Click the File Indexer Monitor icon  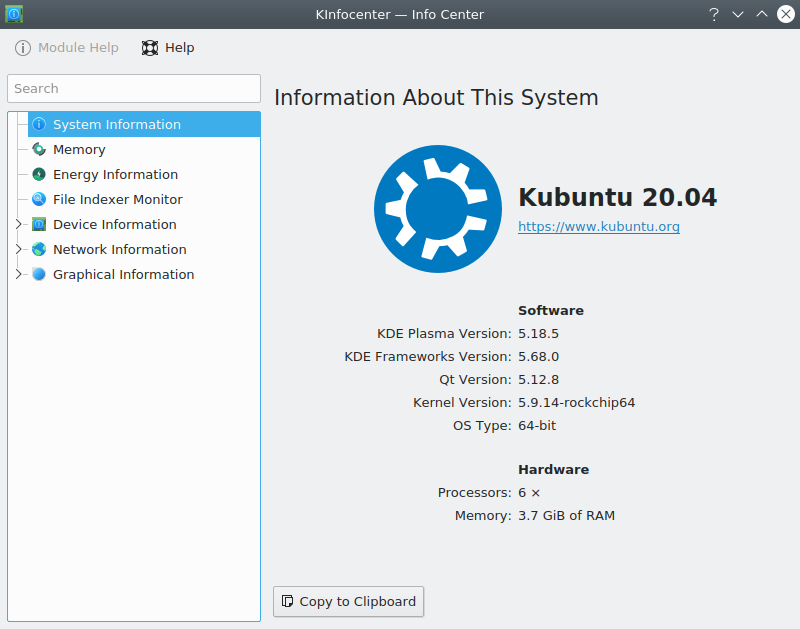click(x=39, y=200)
